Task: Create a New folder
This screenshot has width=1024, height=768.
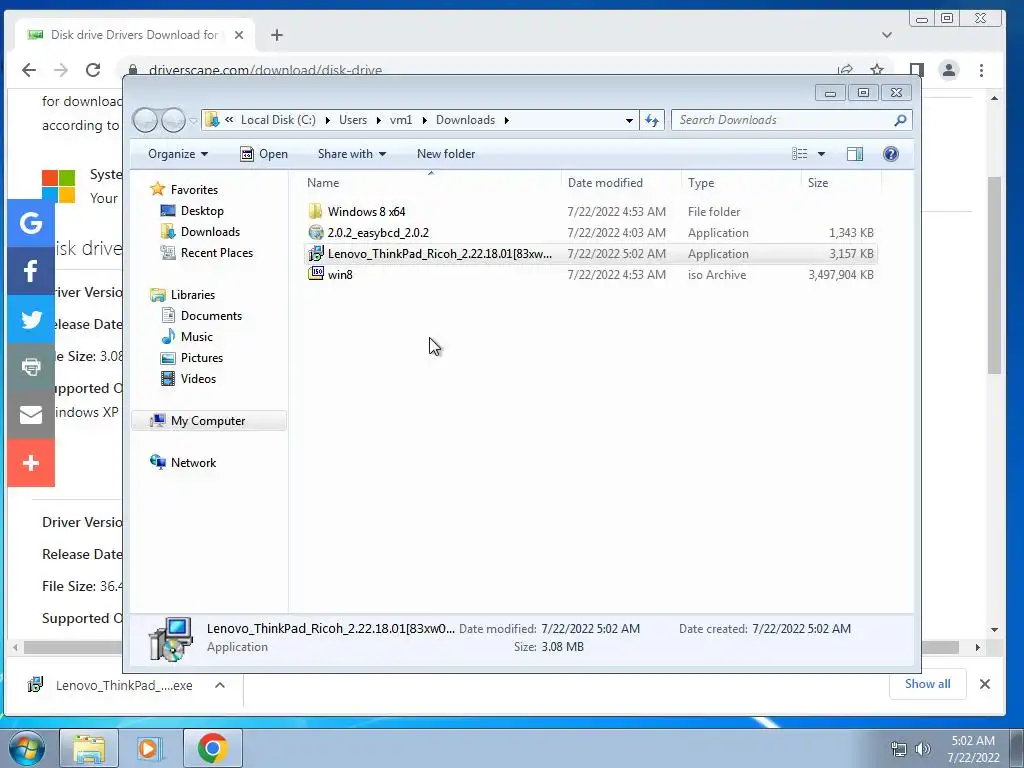Action: [x=446, y=154]
